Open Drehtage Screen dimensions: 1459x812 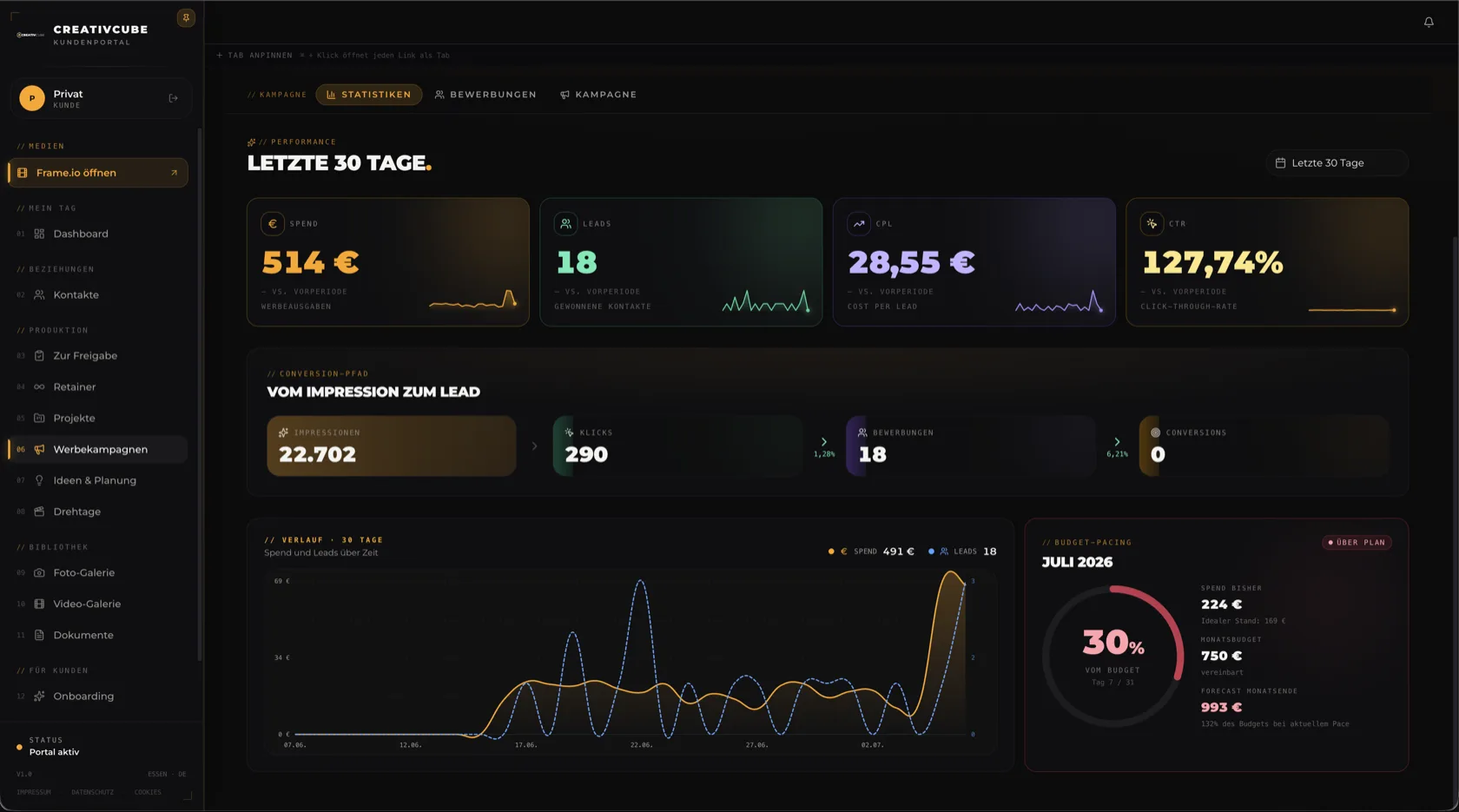98,512
